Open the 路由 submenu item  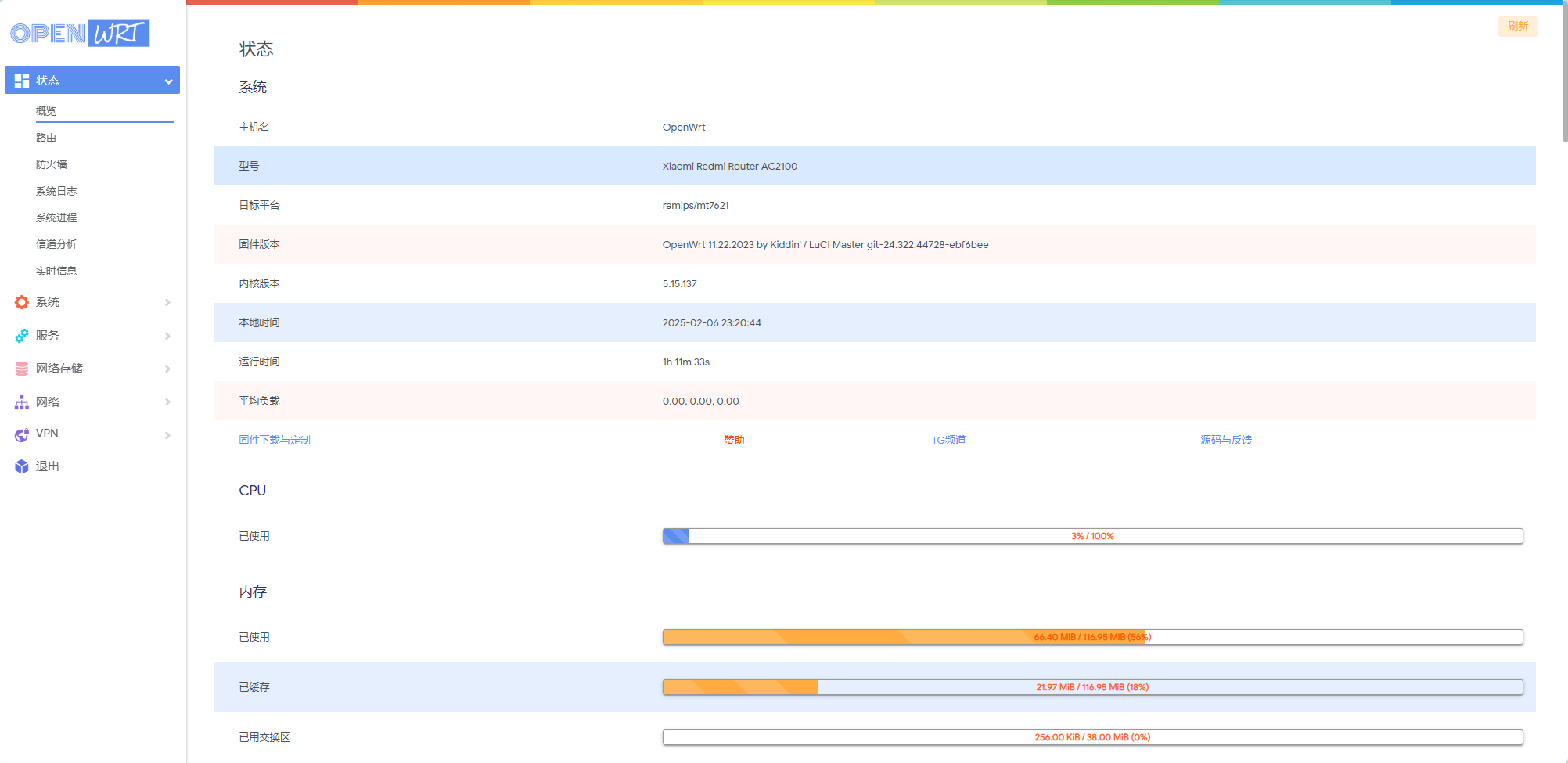tap(46, 138)
